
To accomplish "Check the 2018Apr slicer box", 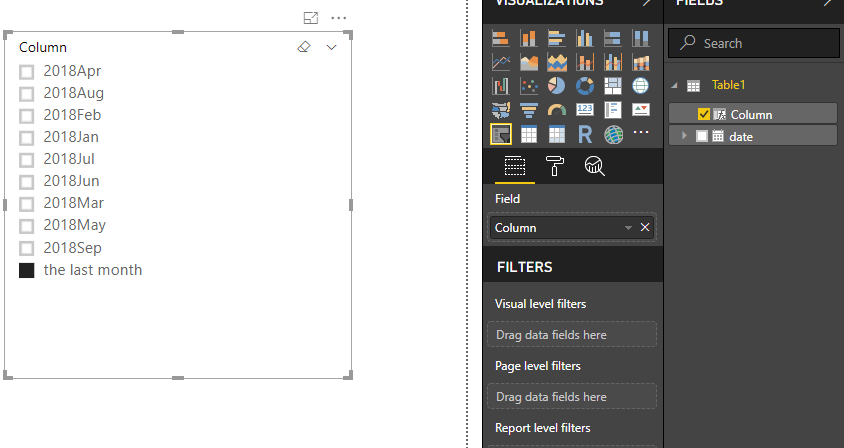I will (26, 72).
